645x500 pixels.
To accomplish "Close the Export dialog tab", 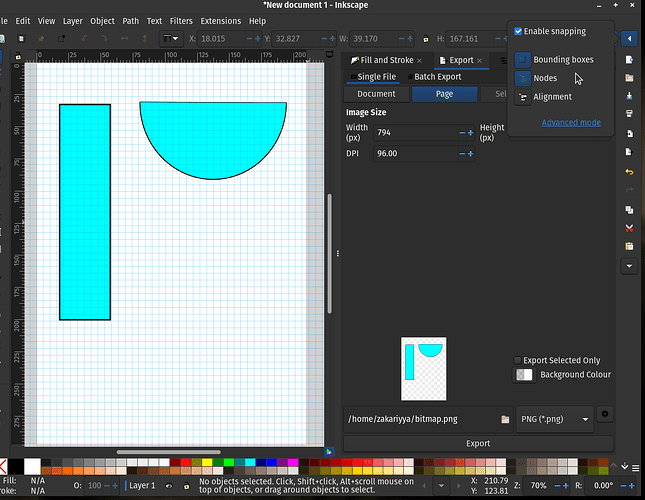I will coord(479,60).
